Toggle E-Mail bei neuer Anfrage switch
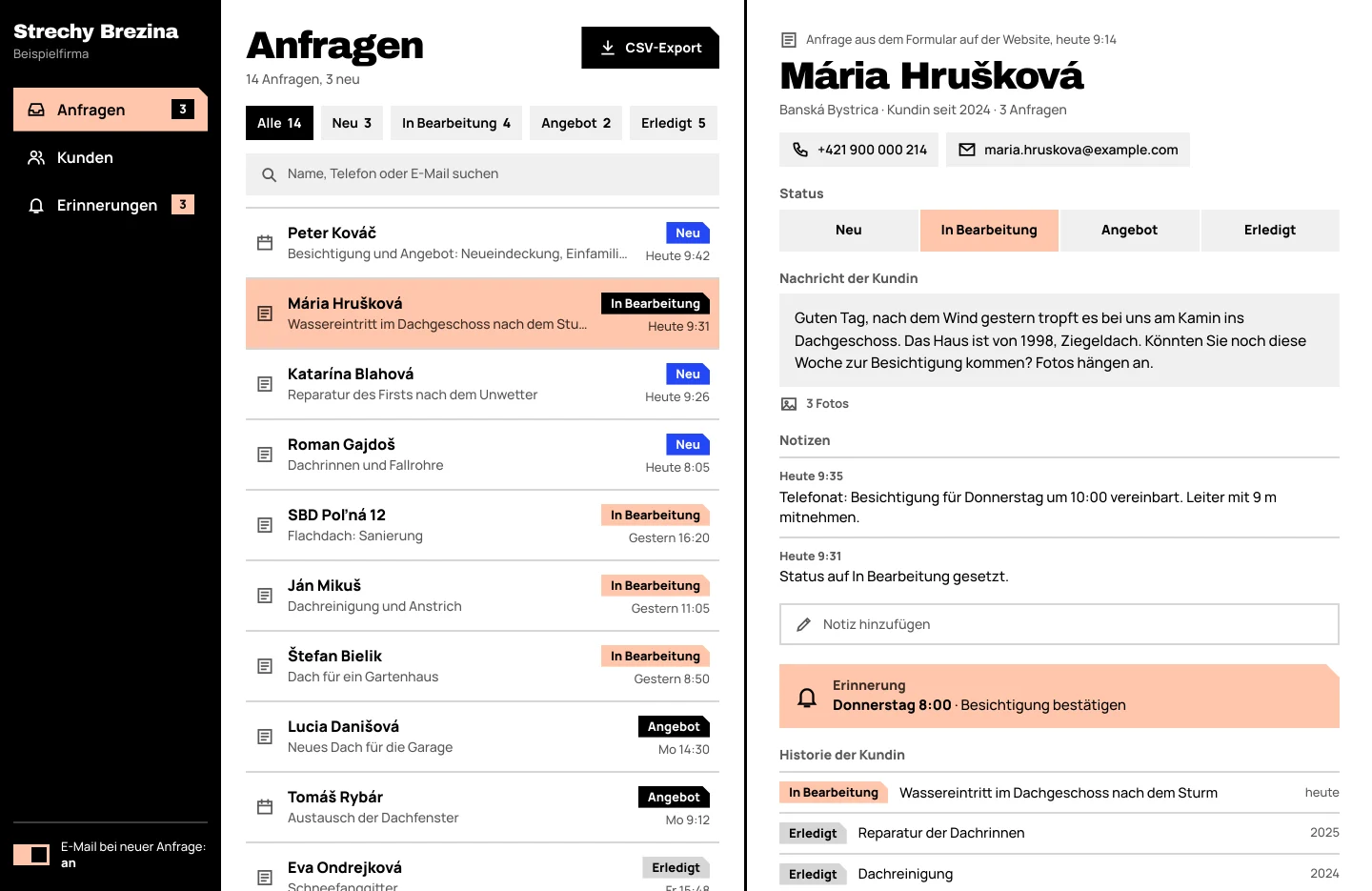Viewport: 1372px width, 891px height. [x=31, y=855]
